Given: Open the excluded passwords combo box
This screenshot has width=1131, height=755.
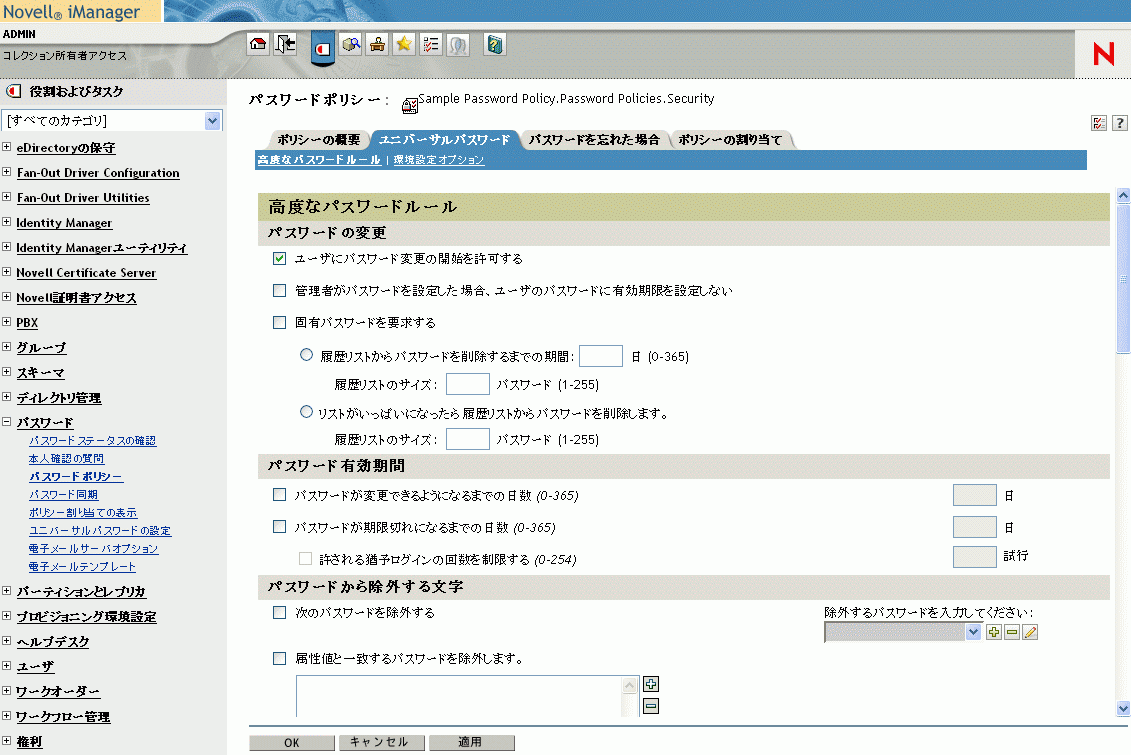Looking at the screenshot, I should point(902,632).
